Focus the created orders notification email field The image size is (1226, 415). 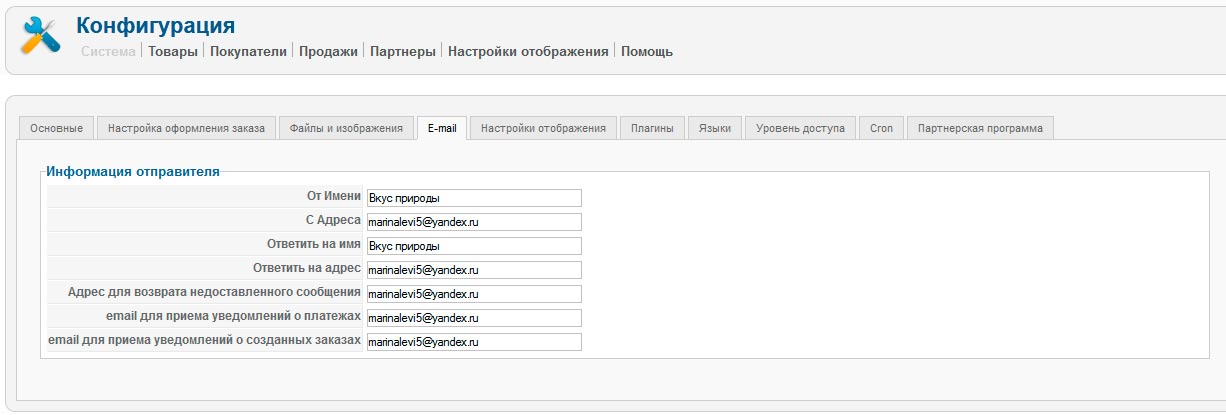(x=474, y=342)
